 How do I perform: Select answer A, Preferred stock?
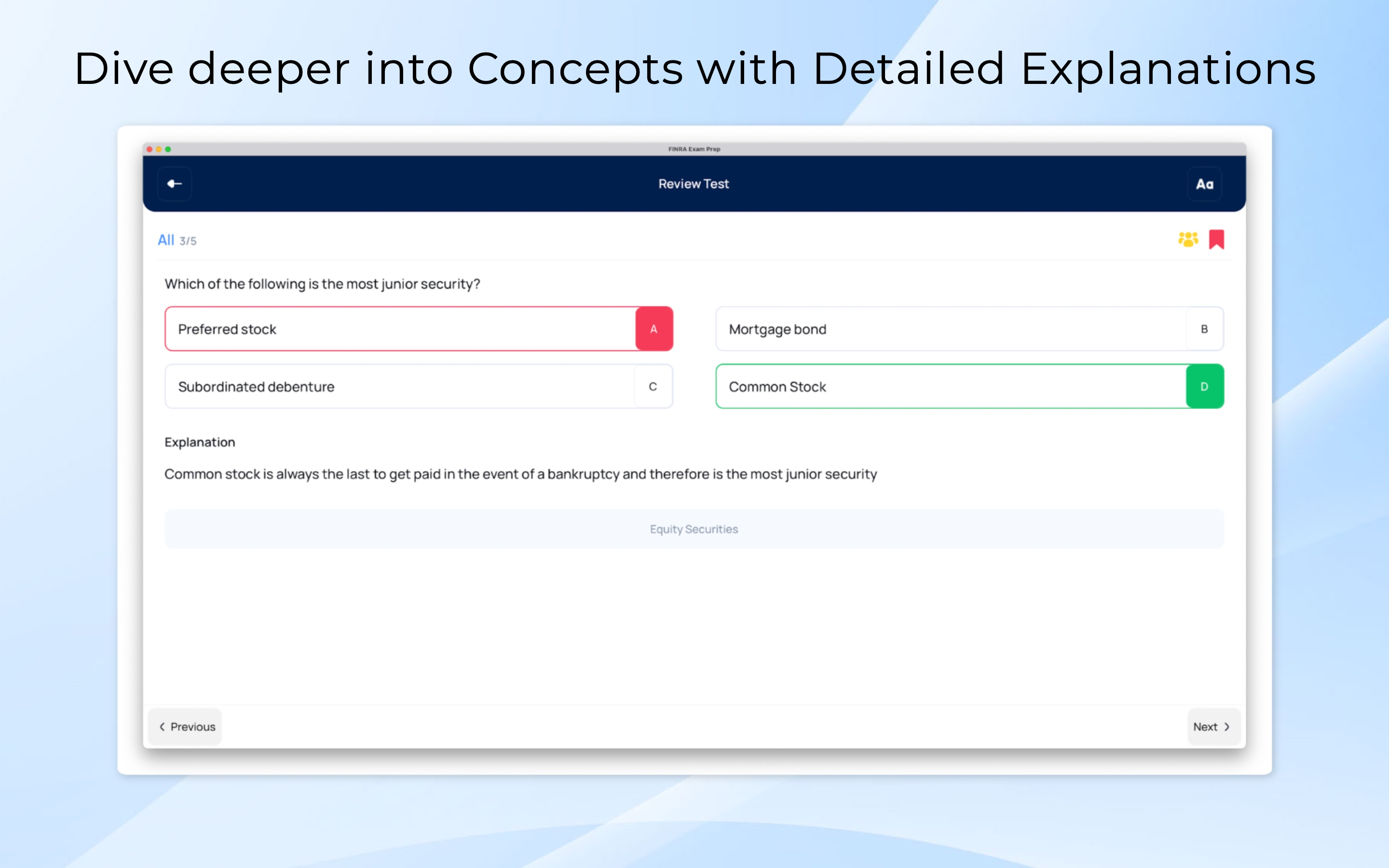(x=419, y=329)
